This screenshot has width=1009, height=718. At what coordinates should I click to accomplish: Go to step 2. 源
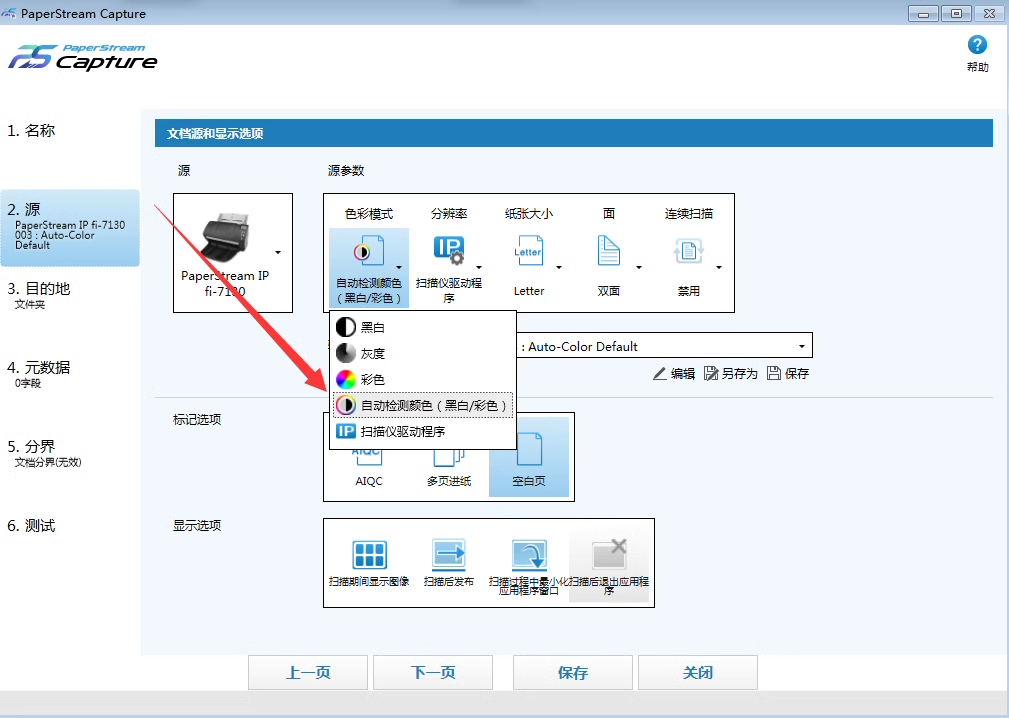[x=69, y=228]
